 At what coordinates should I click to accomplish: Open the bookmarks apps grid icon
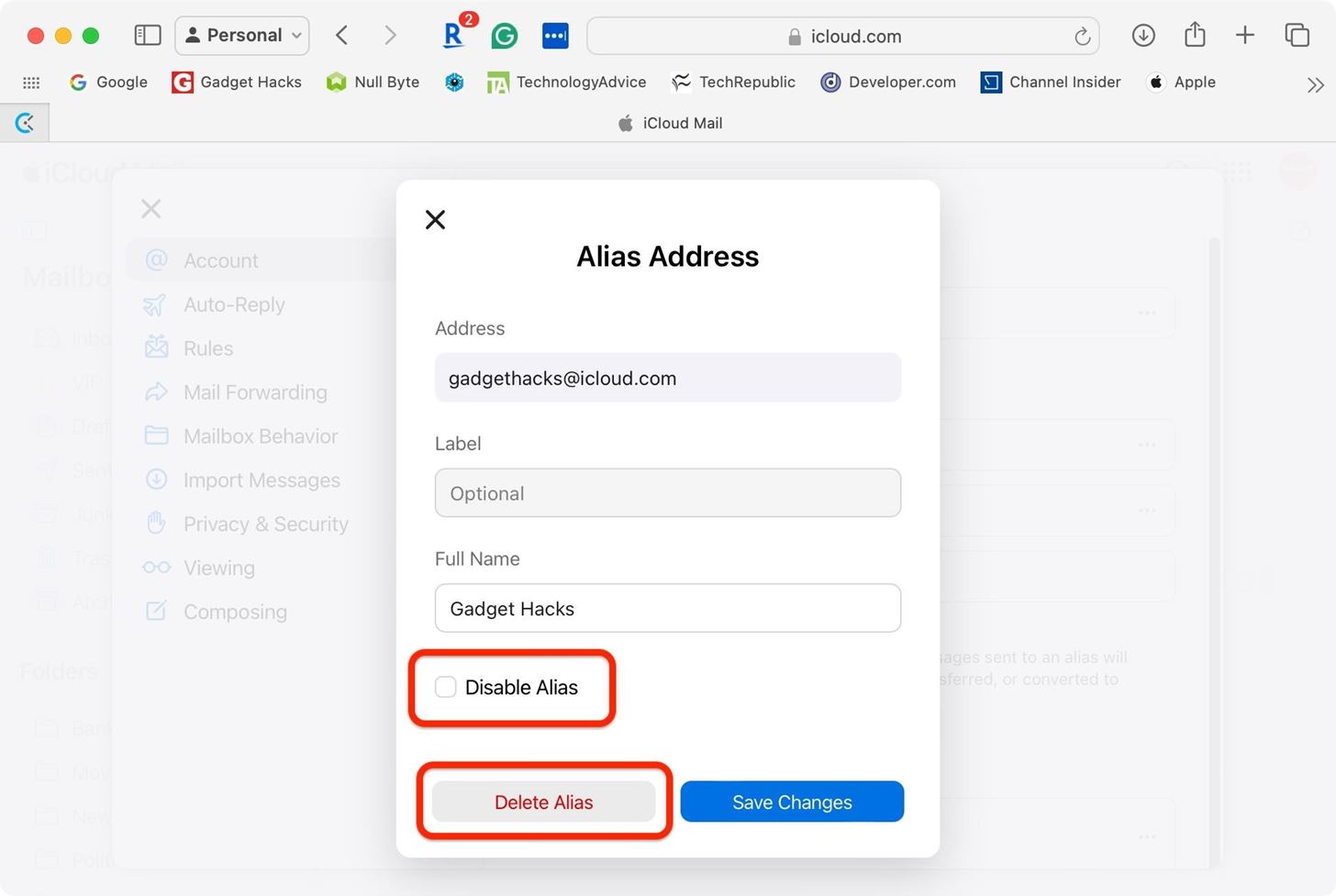point(31,83)
